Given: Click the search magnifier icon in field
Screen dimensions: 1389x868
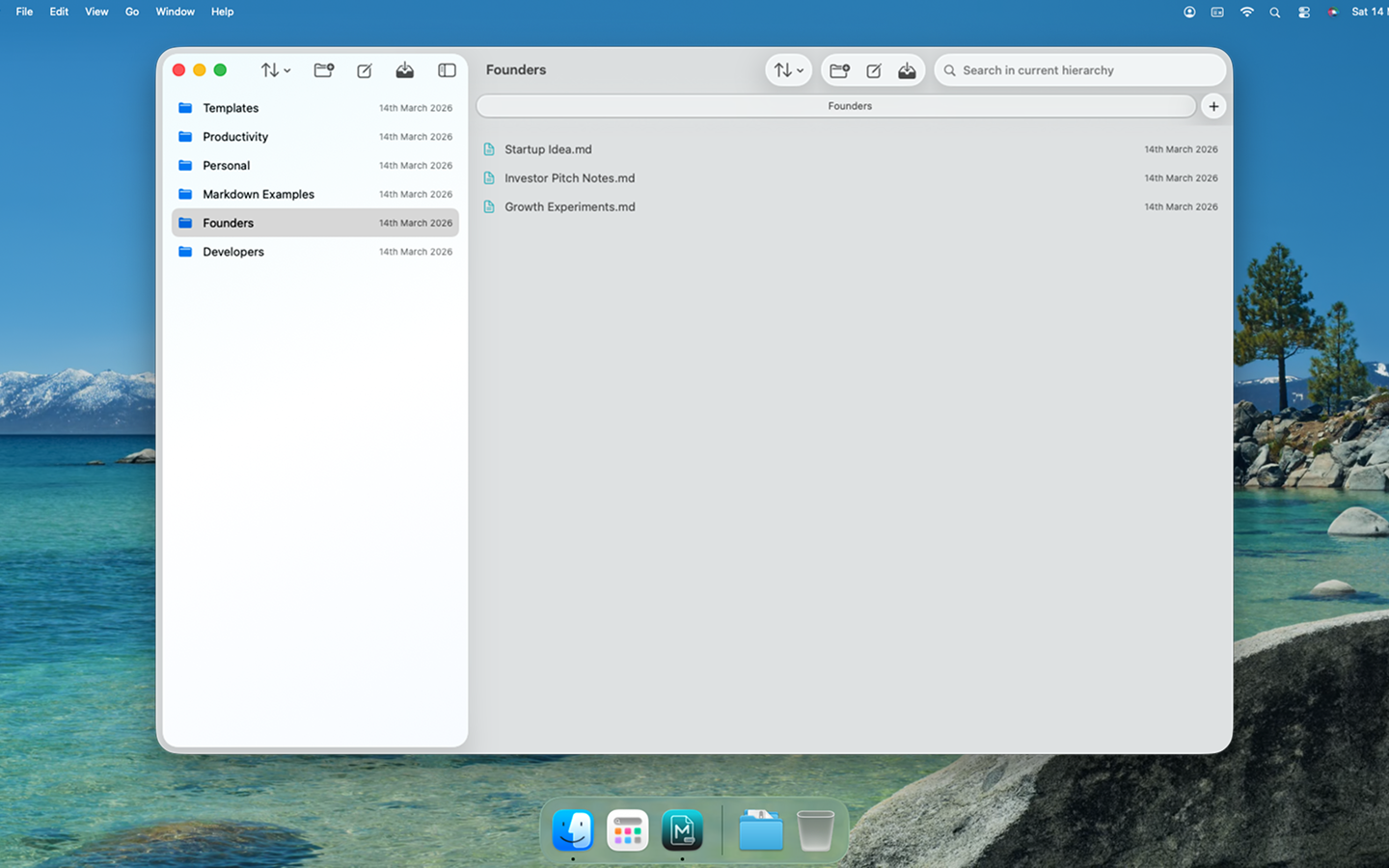Looking at the screenshot, I should coord(950,70).
